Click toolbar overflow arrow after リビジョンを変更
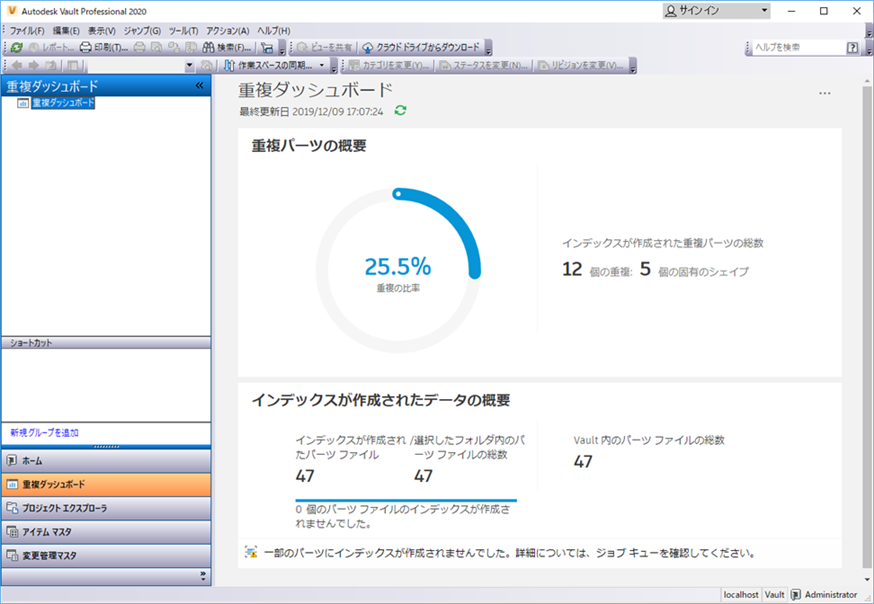This screenshot has width=874, height=604. [633, 66]
